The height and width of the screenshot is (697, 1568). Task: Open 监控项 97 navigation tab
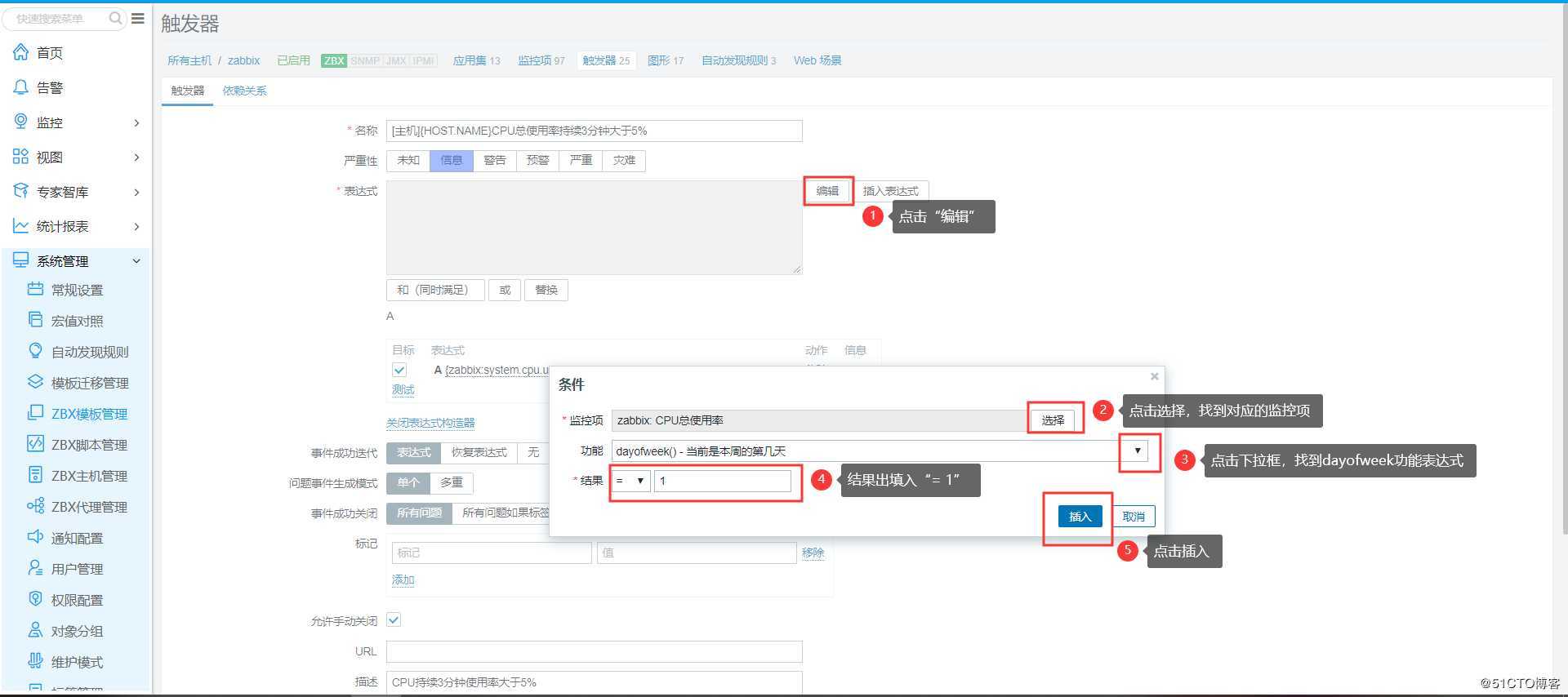pos(541,60)
